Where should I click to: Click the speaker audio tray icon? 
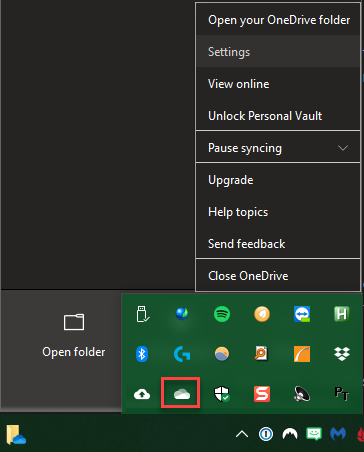[302, 394]
